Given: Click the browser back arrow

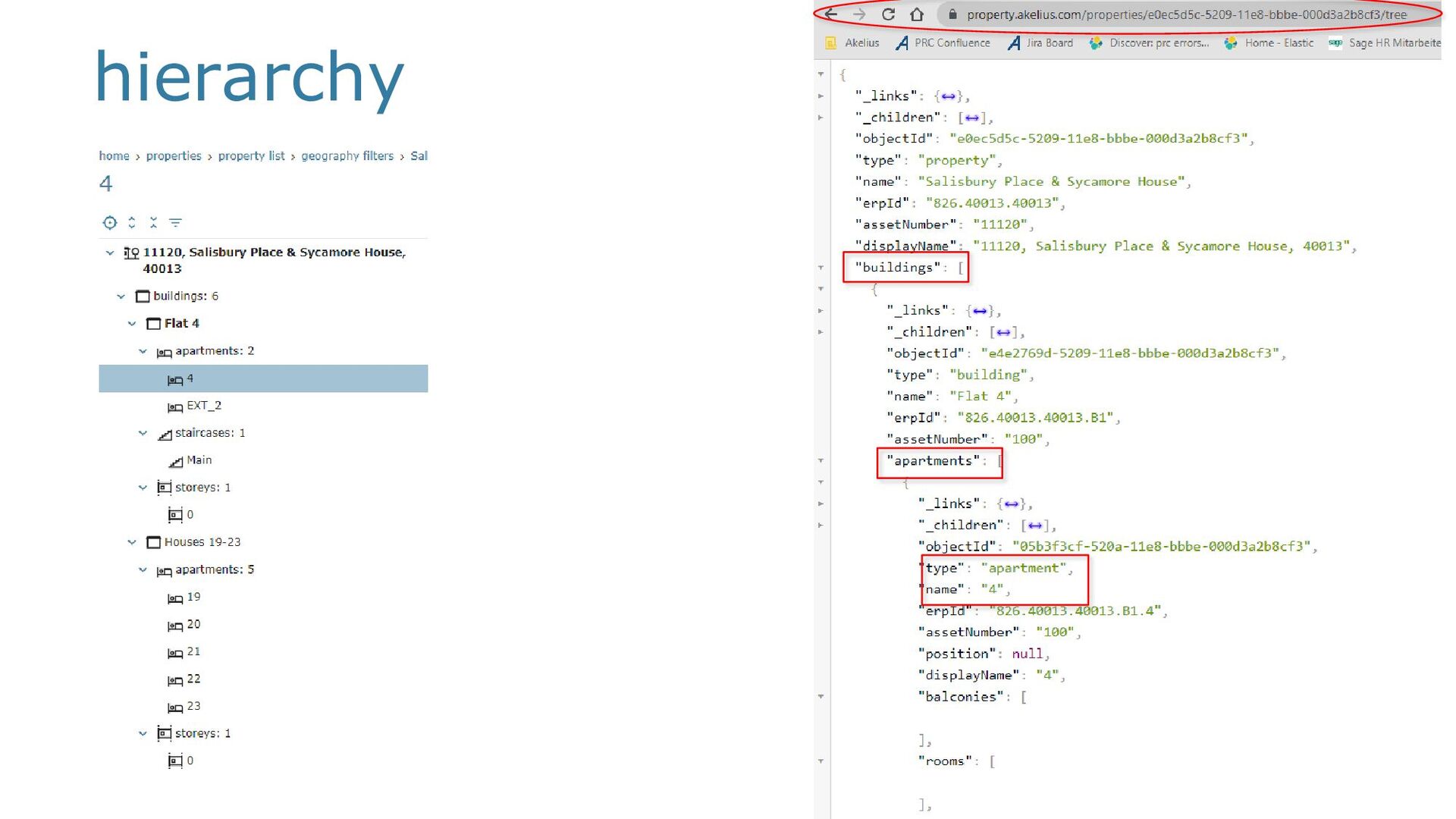Looking at the screenshot, I should pyautogui.click(x=831, y=14).
